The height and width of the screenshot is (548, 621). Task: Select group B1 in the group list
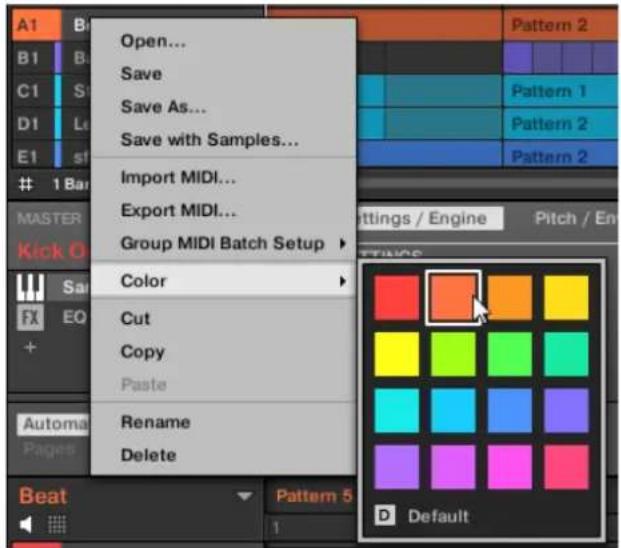tap(34, 58)
